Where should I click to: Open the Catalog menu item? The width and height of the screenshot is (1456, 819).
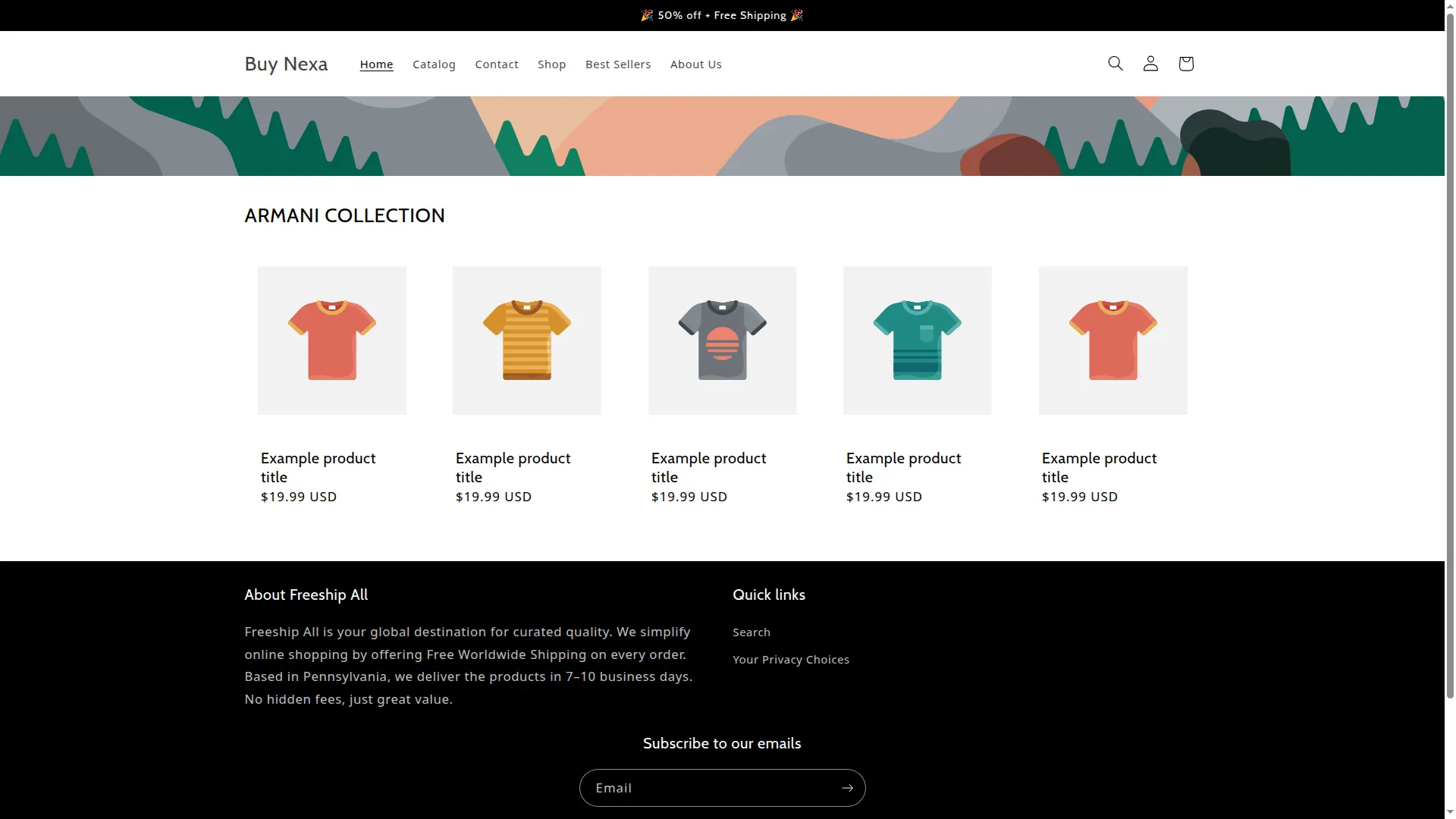[x=434, y=64]
